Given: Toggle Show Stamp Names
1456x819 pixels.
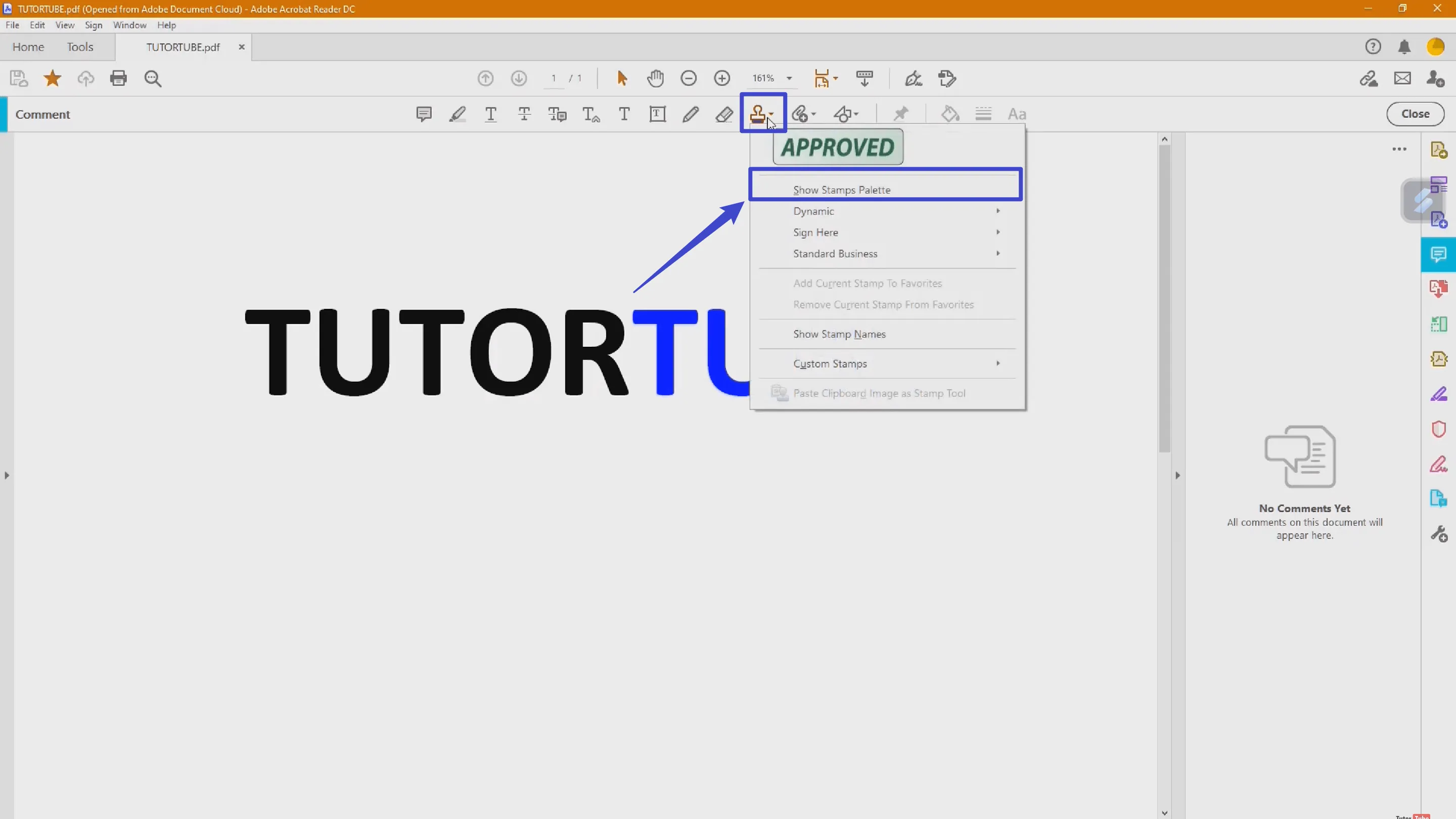Looking at the screenshot, I should (839, 334).
